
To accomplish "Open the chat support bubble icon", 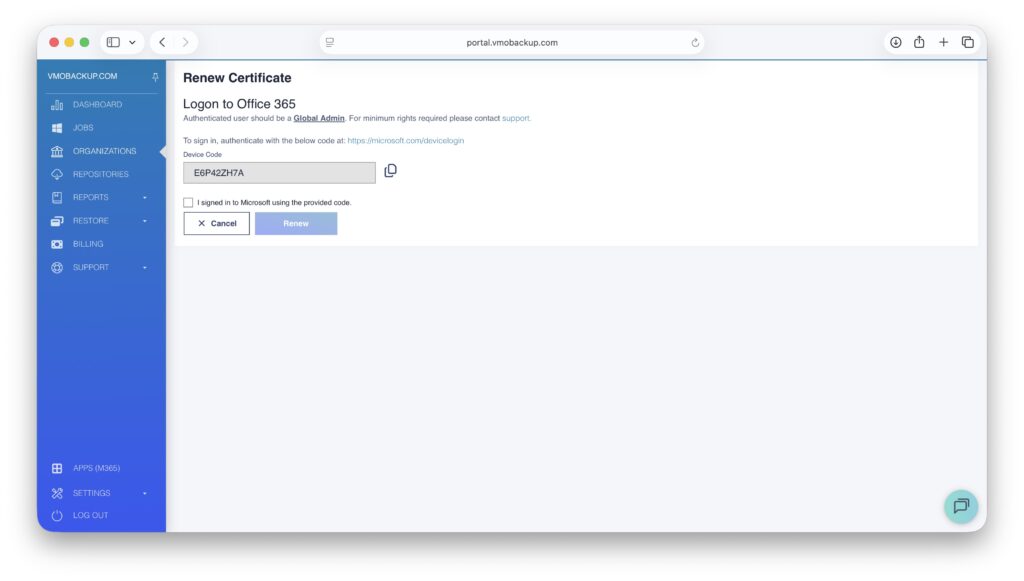I will [x=960, y=506].
